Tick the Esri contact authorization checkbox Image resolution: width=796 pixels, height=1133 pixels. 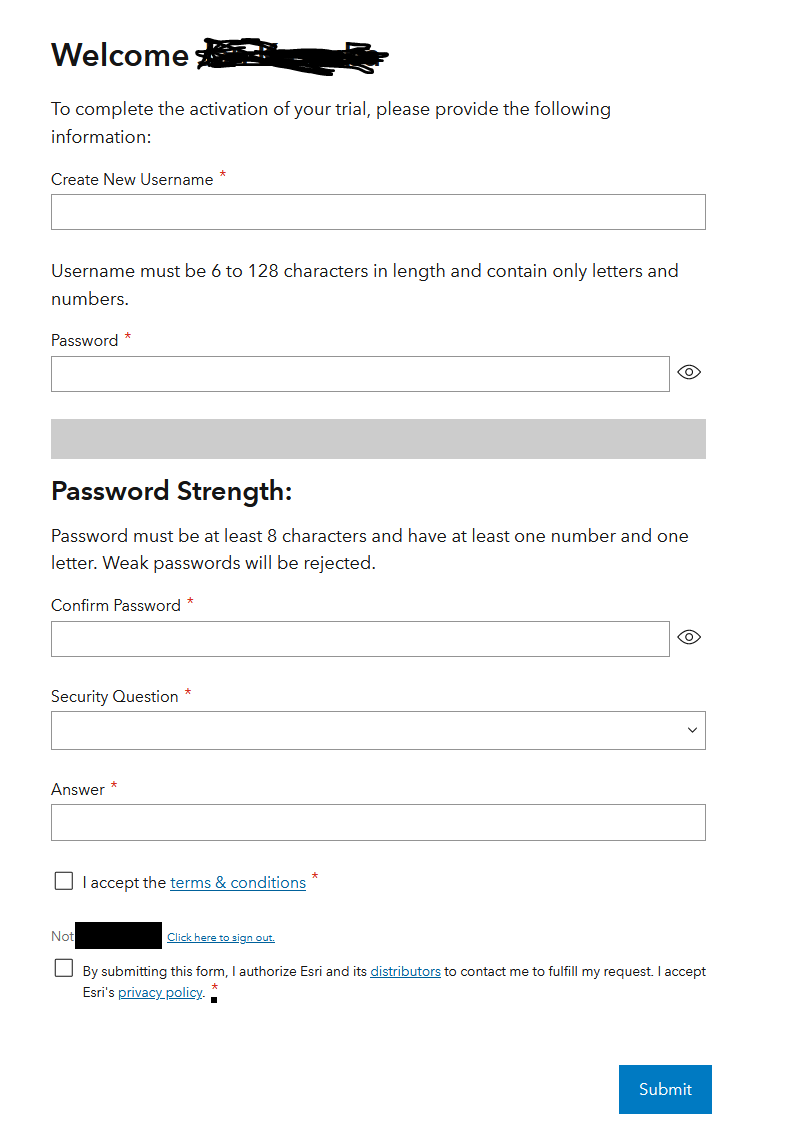[64, 968]
